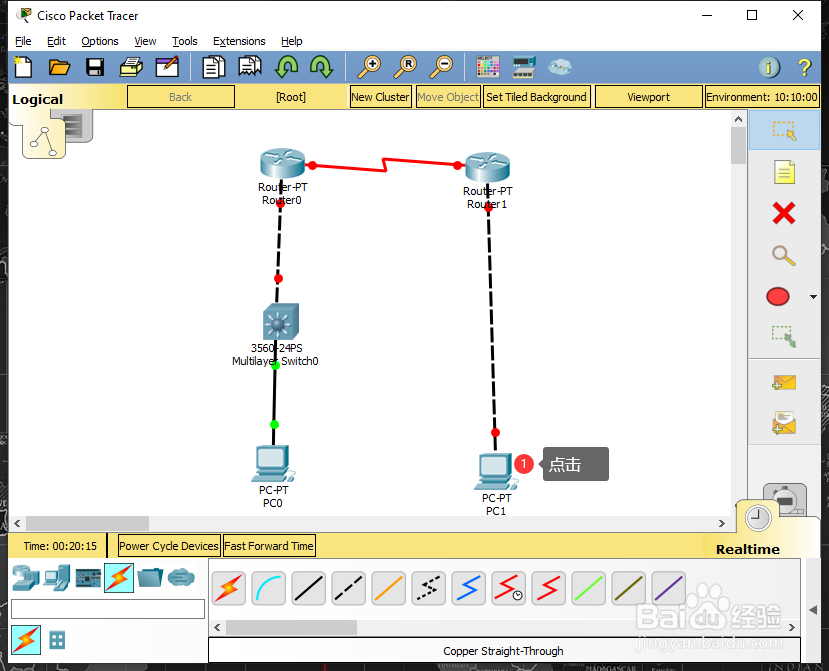Pick Copper Cross-Over dashed cable
829x671 pixels.
point(348,588)
